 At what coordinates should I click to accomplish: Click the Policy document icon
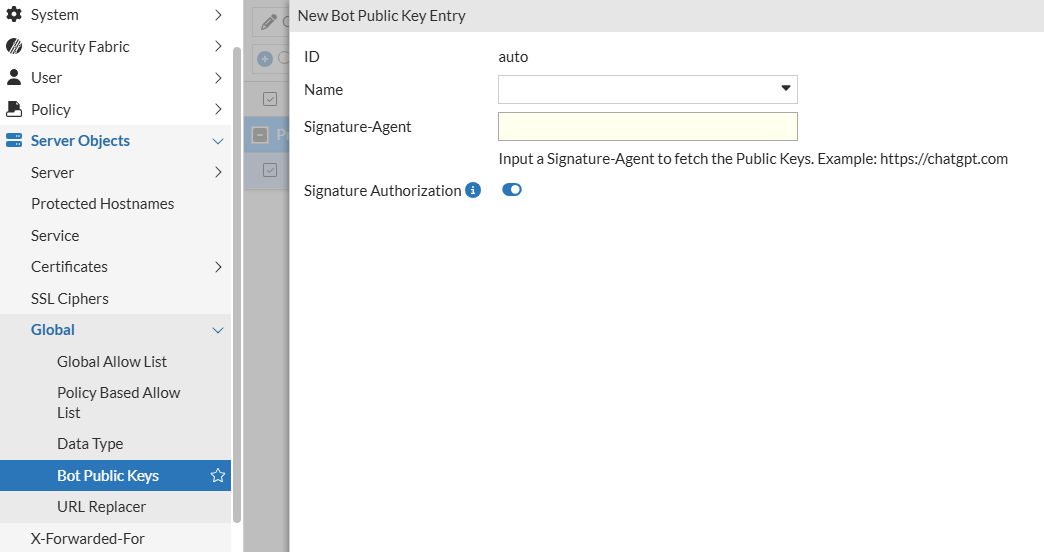[14, 109]
